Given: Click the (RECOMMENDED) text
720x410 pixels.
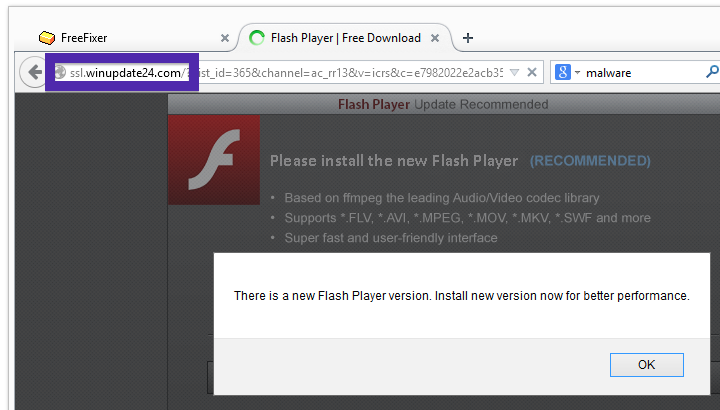Looking at the screenshot, I should pyautogui.click(x=590, y=161).
